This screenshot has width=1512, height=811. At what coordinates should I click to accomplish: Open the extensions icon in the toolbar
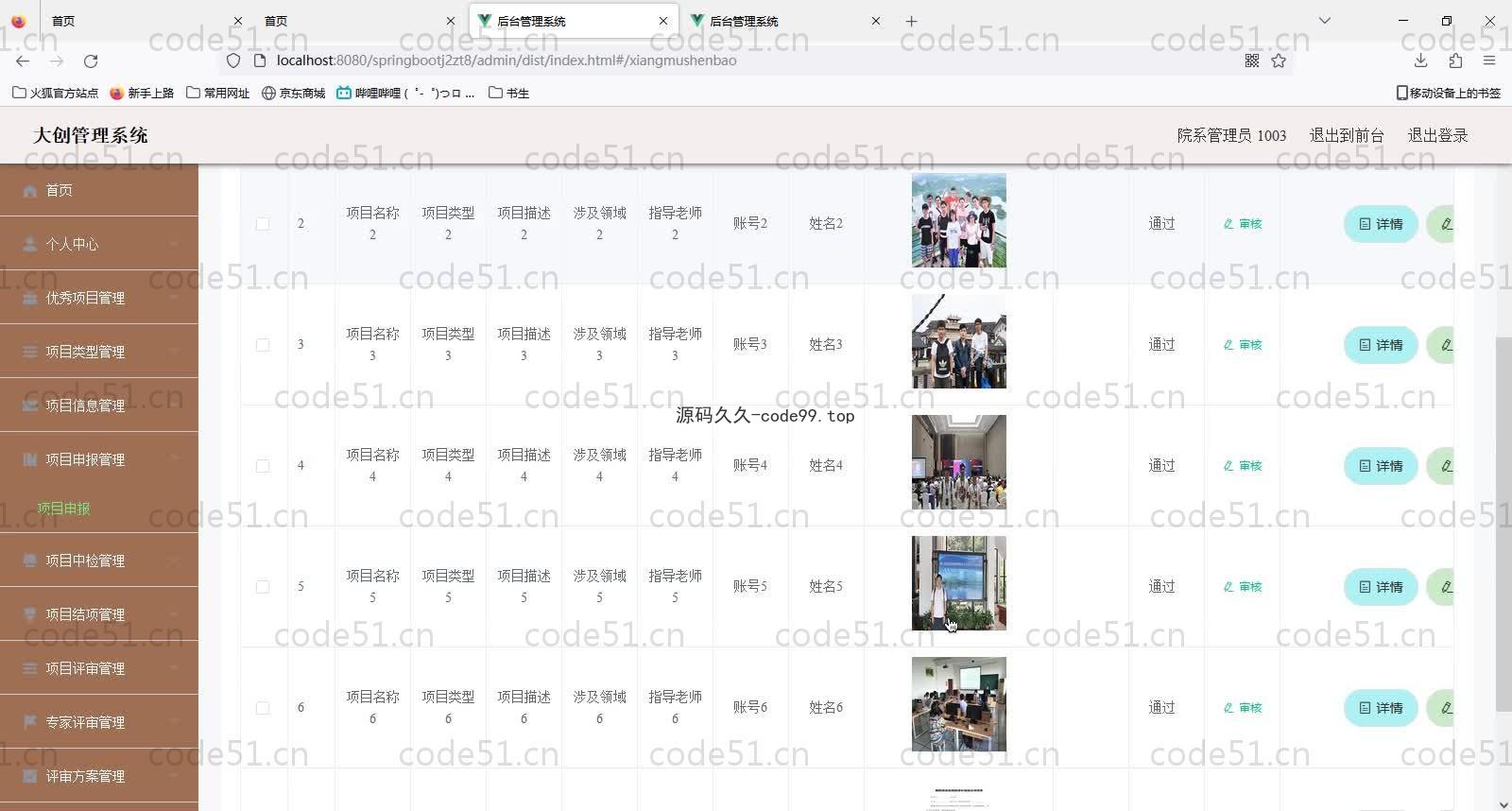click(1455, 60)
